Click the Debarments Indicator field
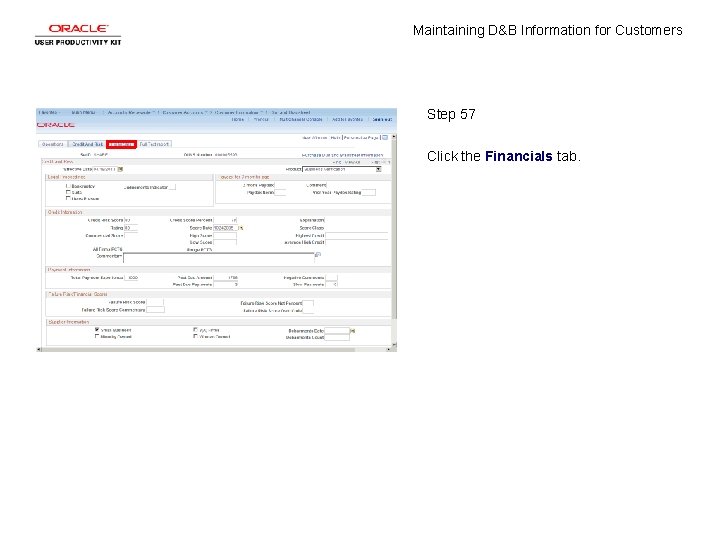The width and height of the screenshot is (720, 540). click(172, 187)
